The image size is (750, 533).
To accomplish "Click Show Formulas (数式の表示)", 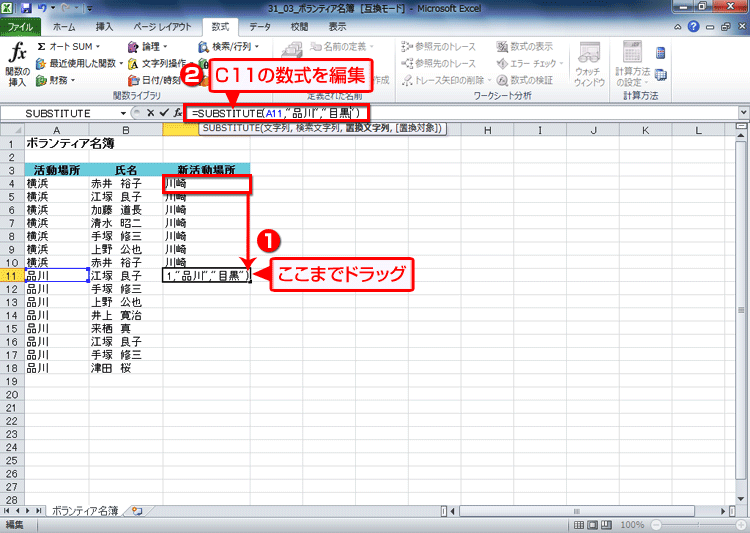I will tap(525, 46).
